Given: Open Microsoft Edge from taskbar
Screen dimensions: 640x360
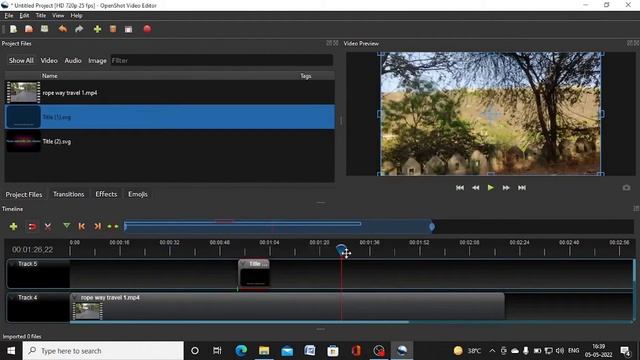Looking at the screenshot, I should pyautogui.click(x=241, y=351).
